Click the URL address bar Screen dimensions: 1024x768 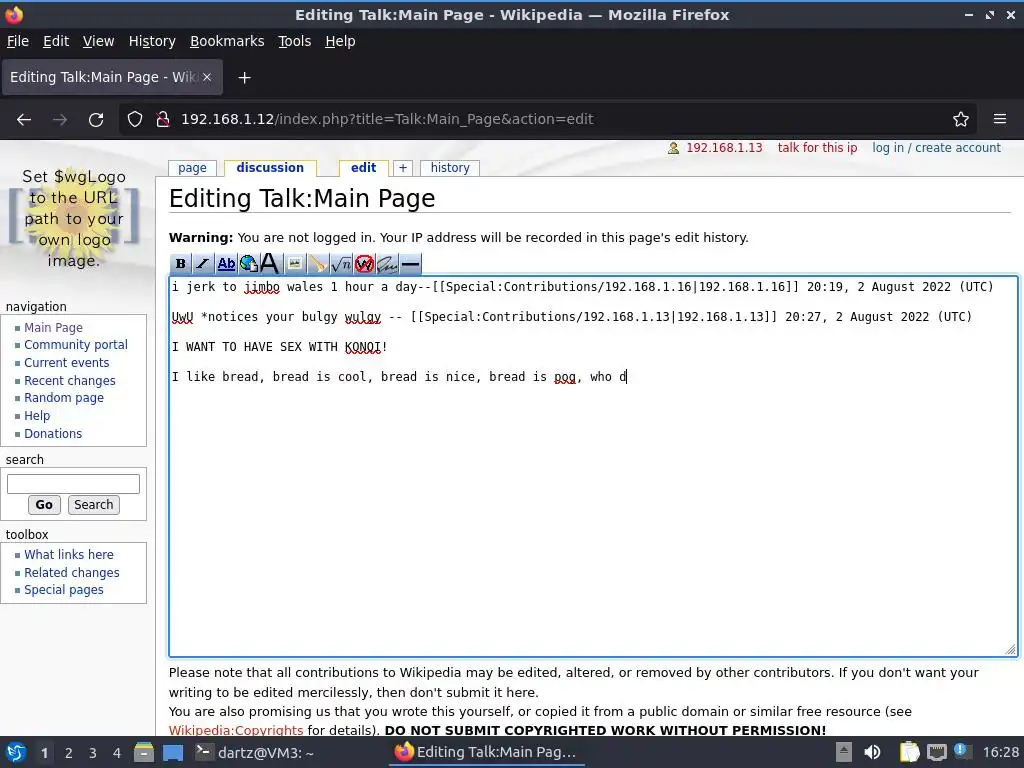(x=548, y=120)
